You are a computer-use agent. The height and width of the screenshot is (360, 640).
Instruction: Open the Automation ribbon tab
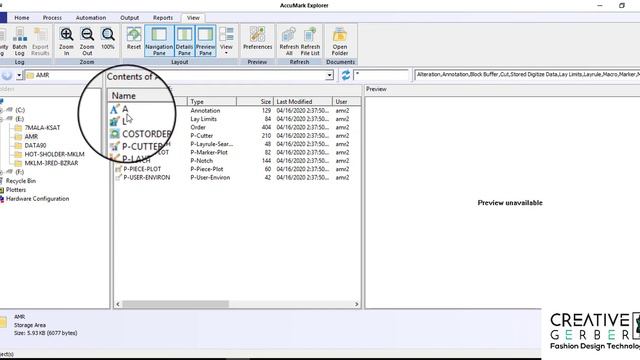coord(91,18)
